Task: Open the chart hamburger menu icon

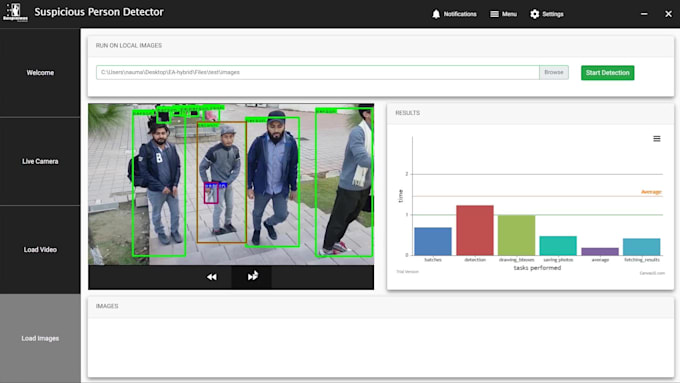Action: [x=657, y=139]
